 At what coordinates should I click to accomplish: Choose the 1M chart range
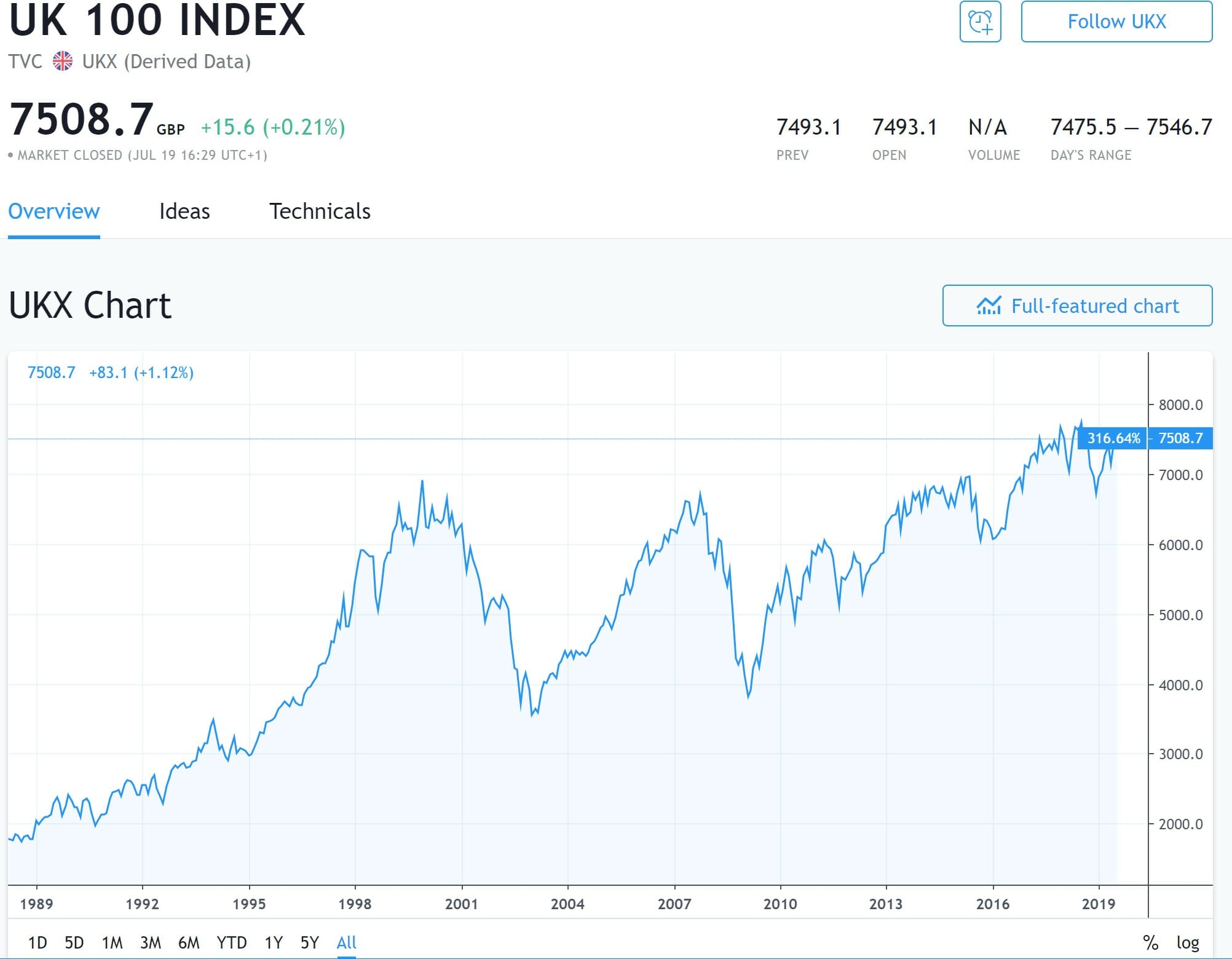coord(112,942)
